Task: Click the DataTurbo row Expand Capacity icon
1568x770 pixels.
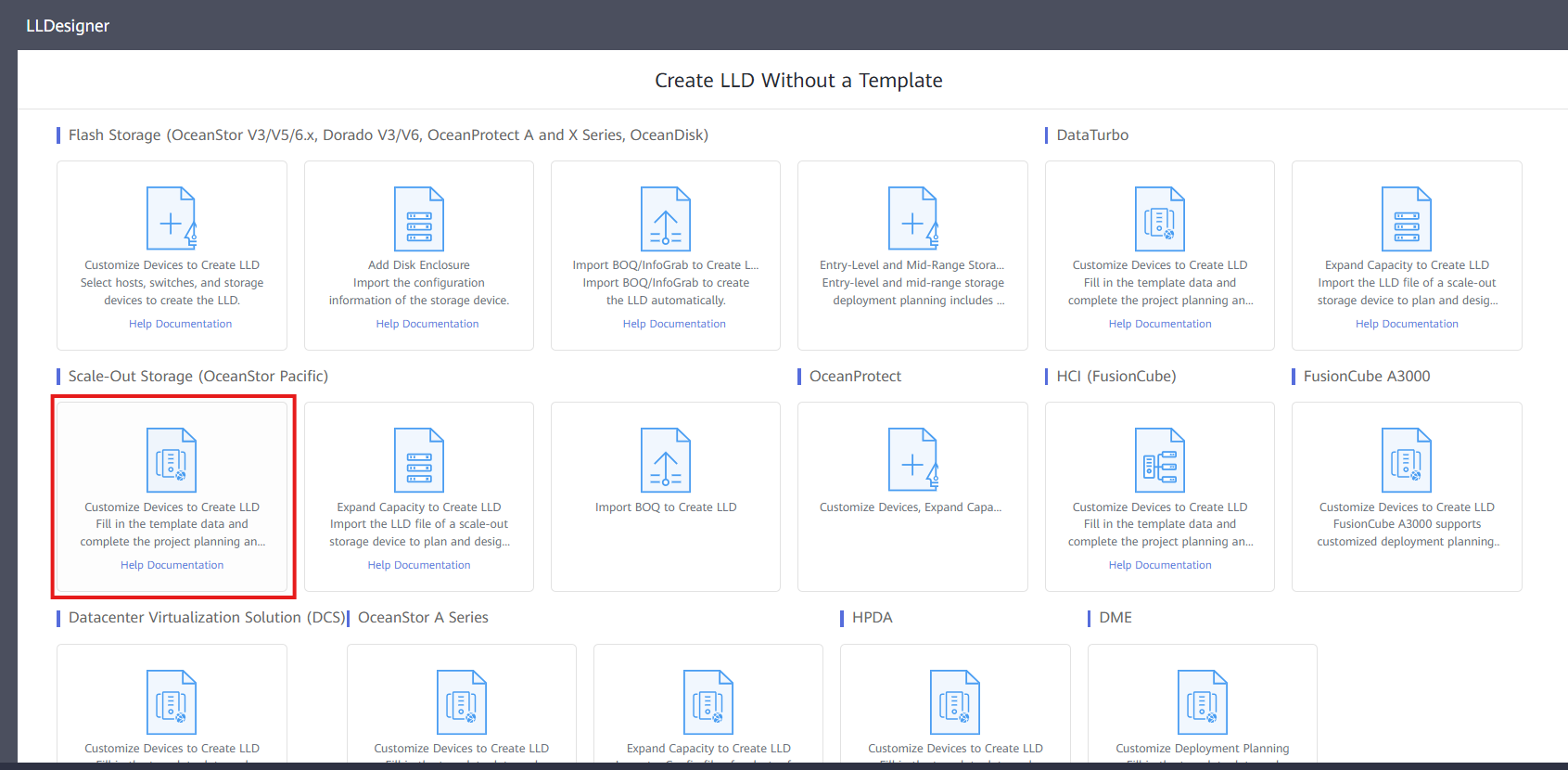Action: tap(1407, 219)
